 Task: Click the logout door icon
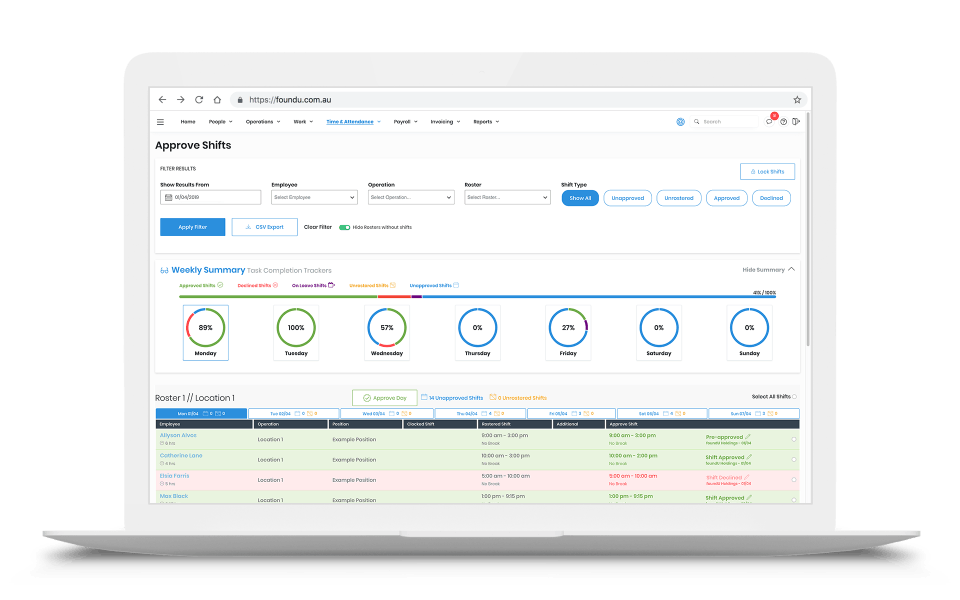796,122
